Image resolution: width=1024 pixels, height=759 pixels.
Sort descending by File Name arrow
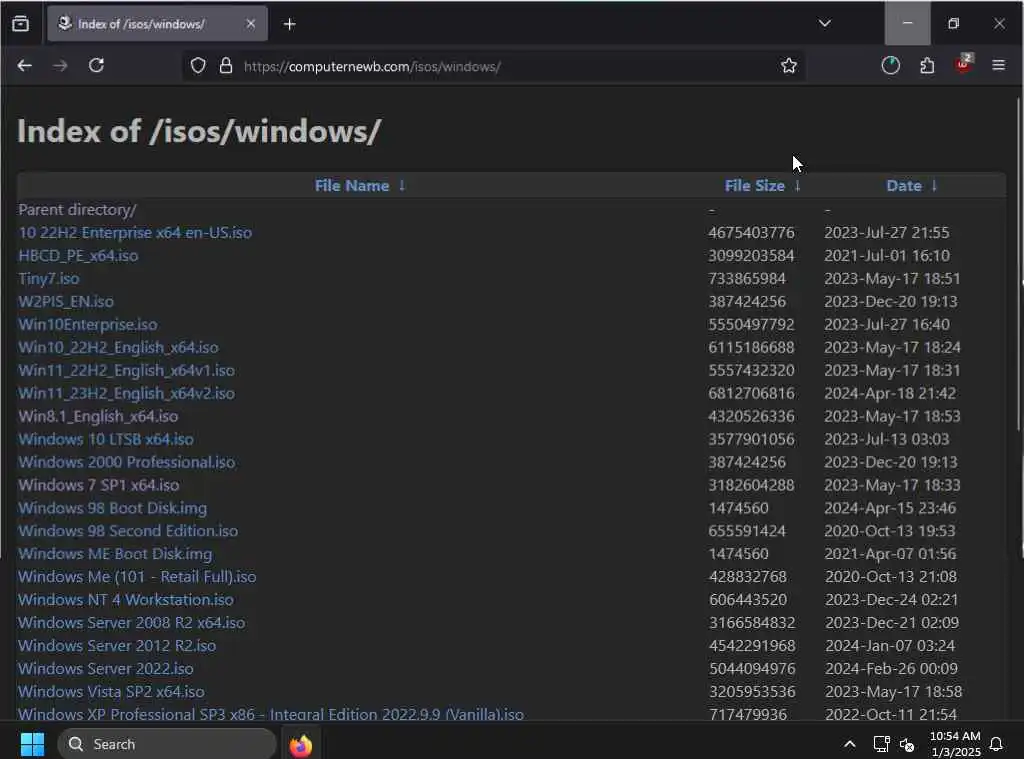(x=402, y=186)
